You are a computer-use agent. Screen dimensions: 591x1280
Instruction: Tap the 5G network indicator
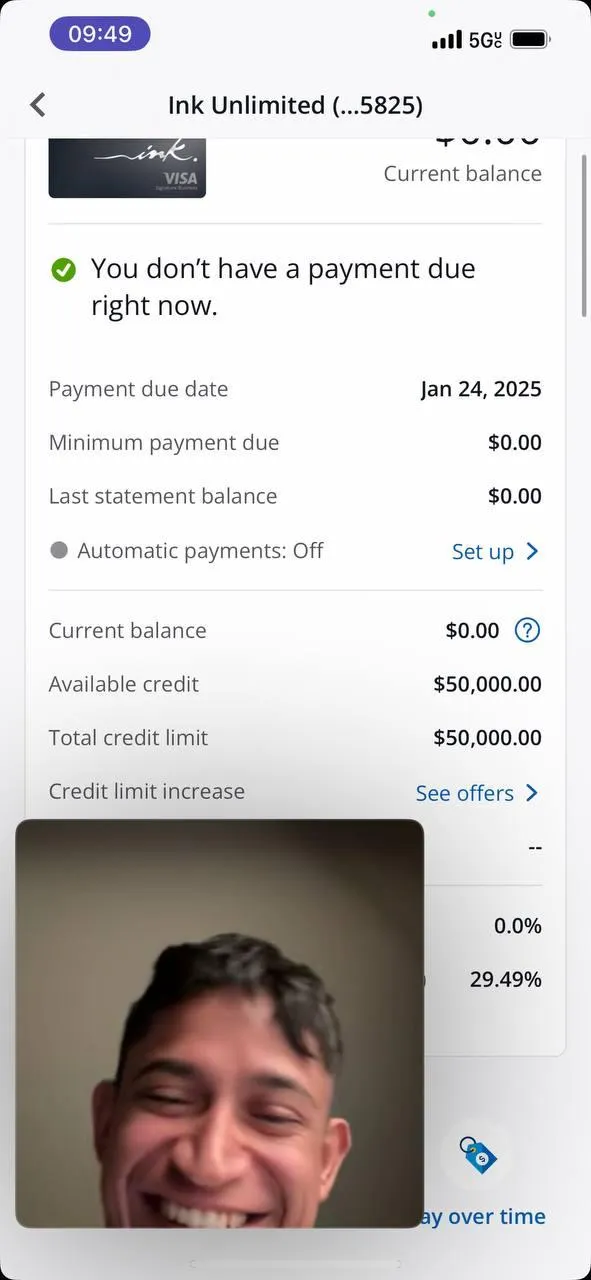coord(485,40)
